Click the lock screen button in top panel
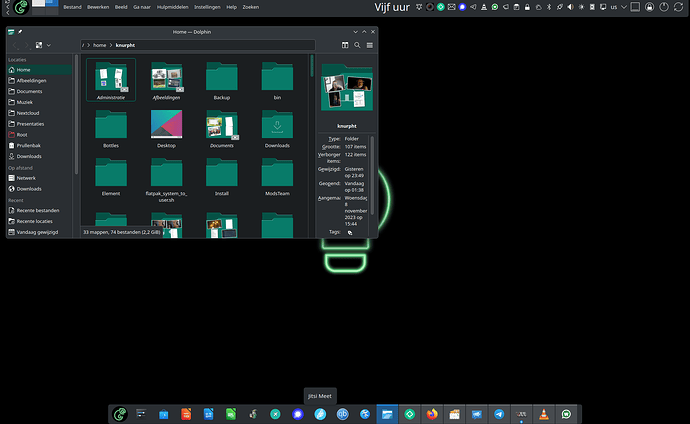The image size is (690, 424). pos(650,7)
